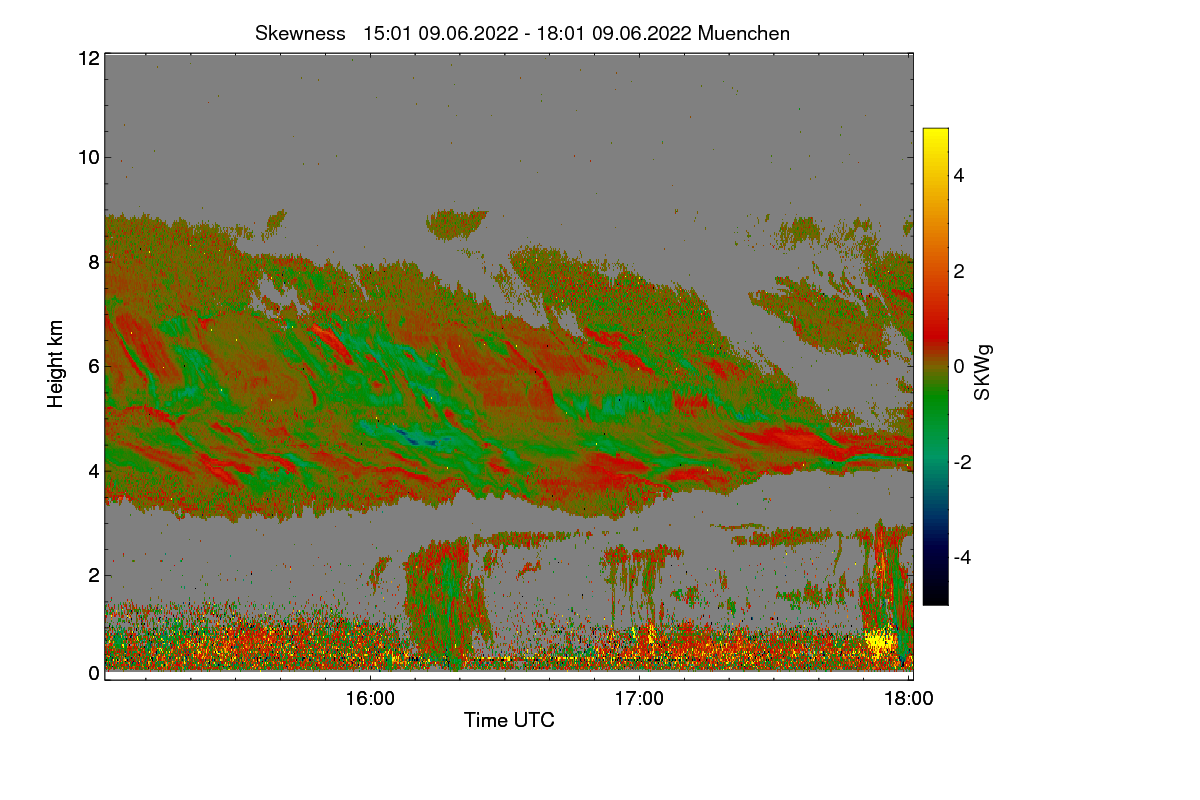Viewport: 1200px width, 800px height.
Task: Click the 18:00 time tick label
Action: click(x=909, y=700)
